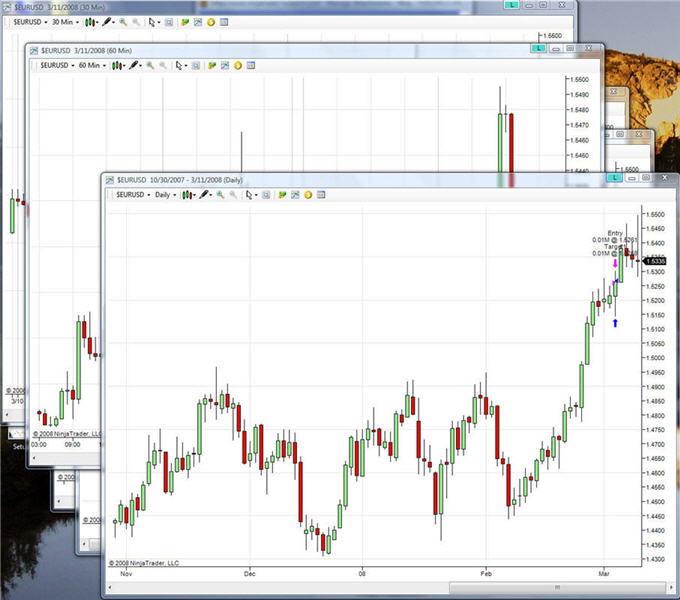Screen dimensions: 680x600
Task: Select drawing pen tool in 30 Min window
Action: click(x=106, y=22)
